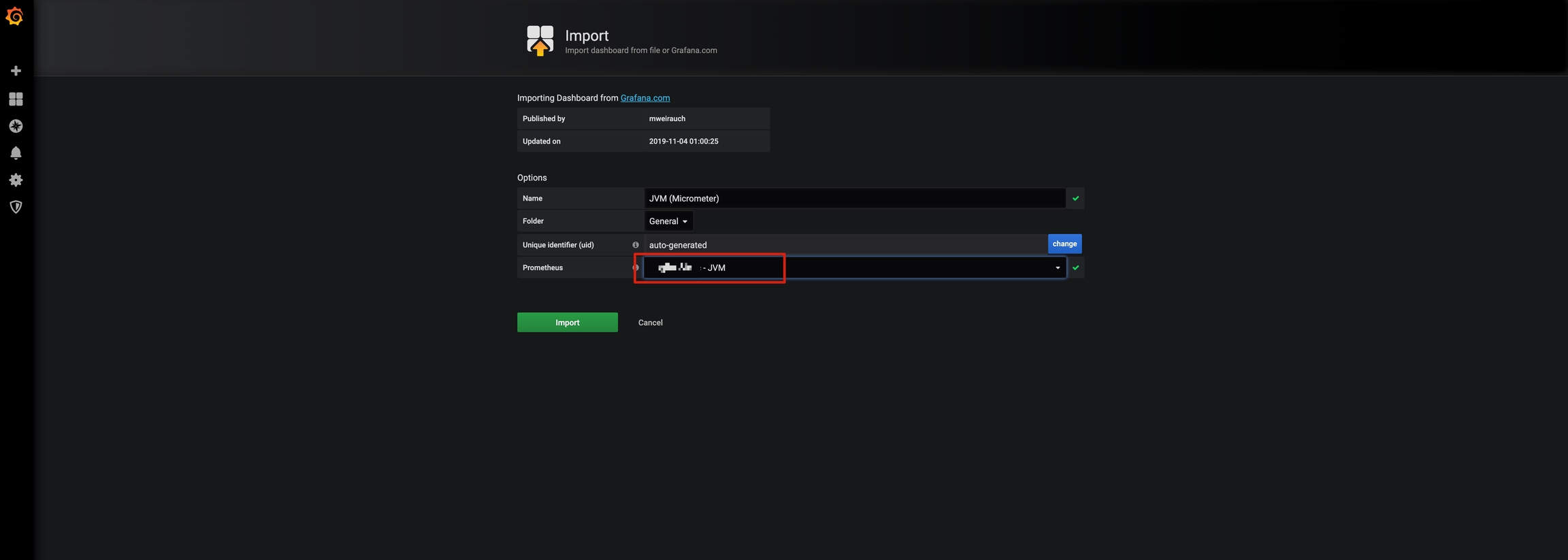
Task: Click the info icon beside Unique identifier
Action: tap(636, 245)
